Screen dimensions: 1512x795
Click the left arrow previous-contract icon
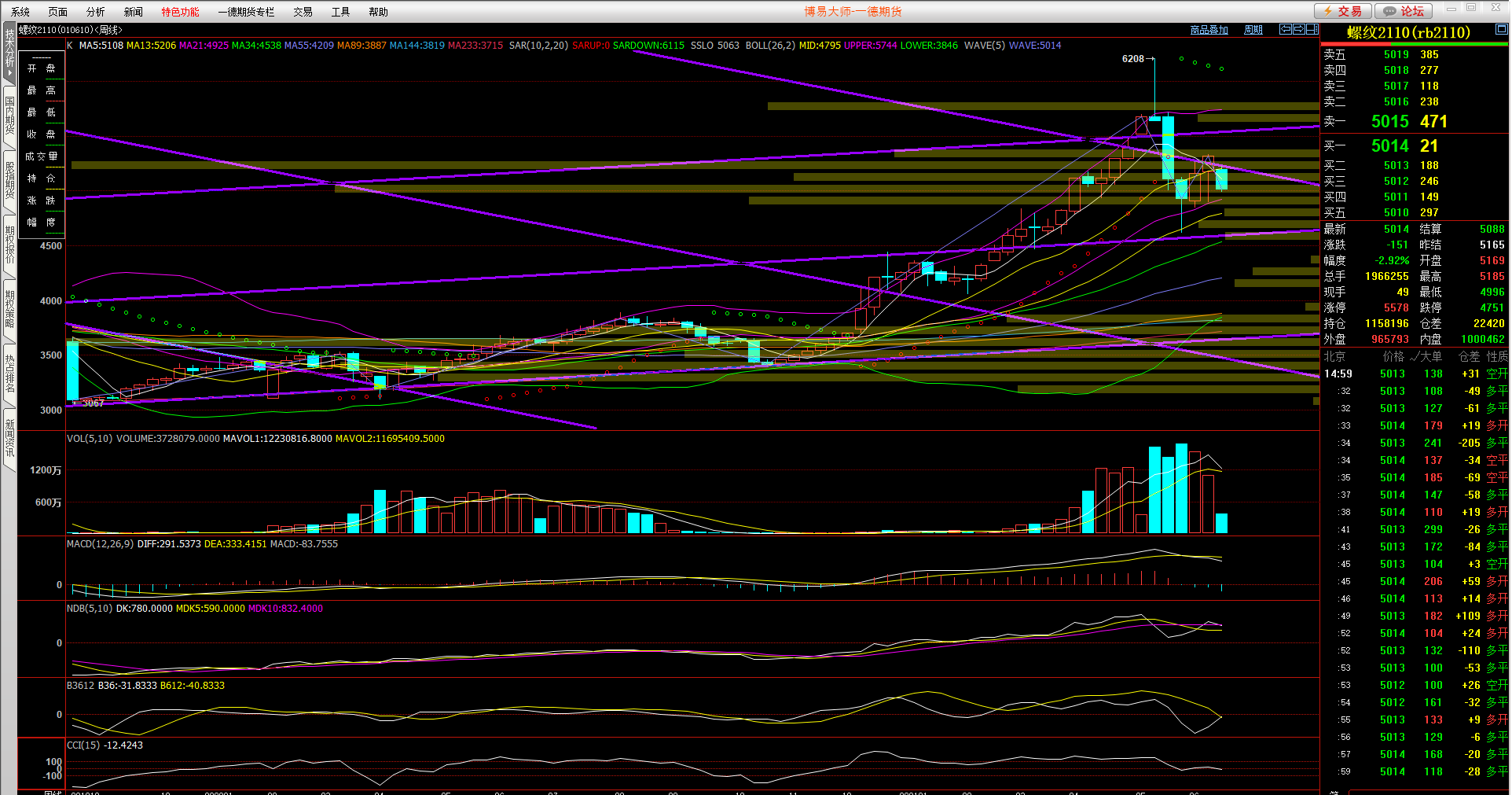pos(1286,29)
